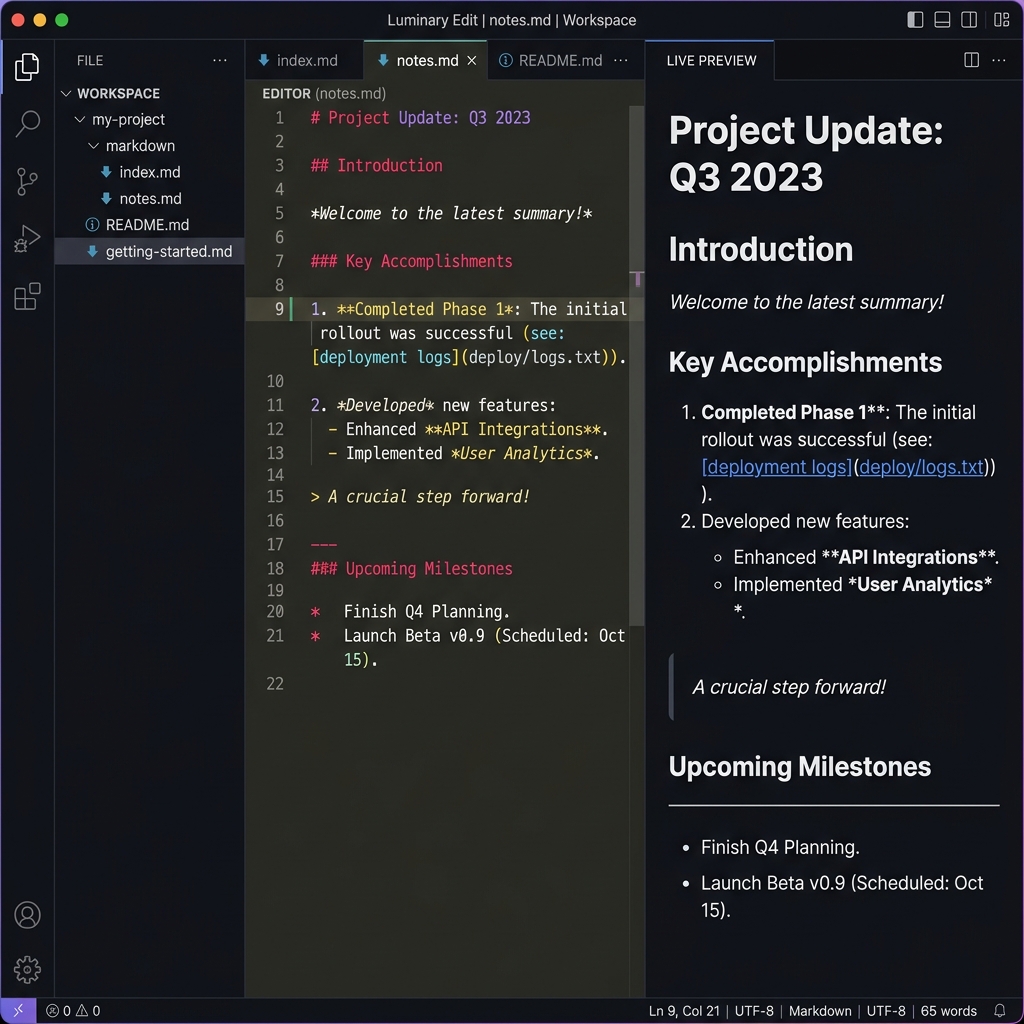Screen dimensions: 1024x1024
Task: Click line number 18 in the gutter
Action: [275, 568]
